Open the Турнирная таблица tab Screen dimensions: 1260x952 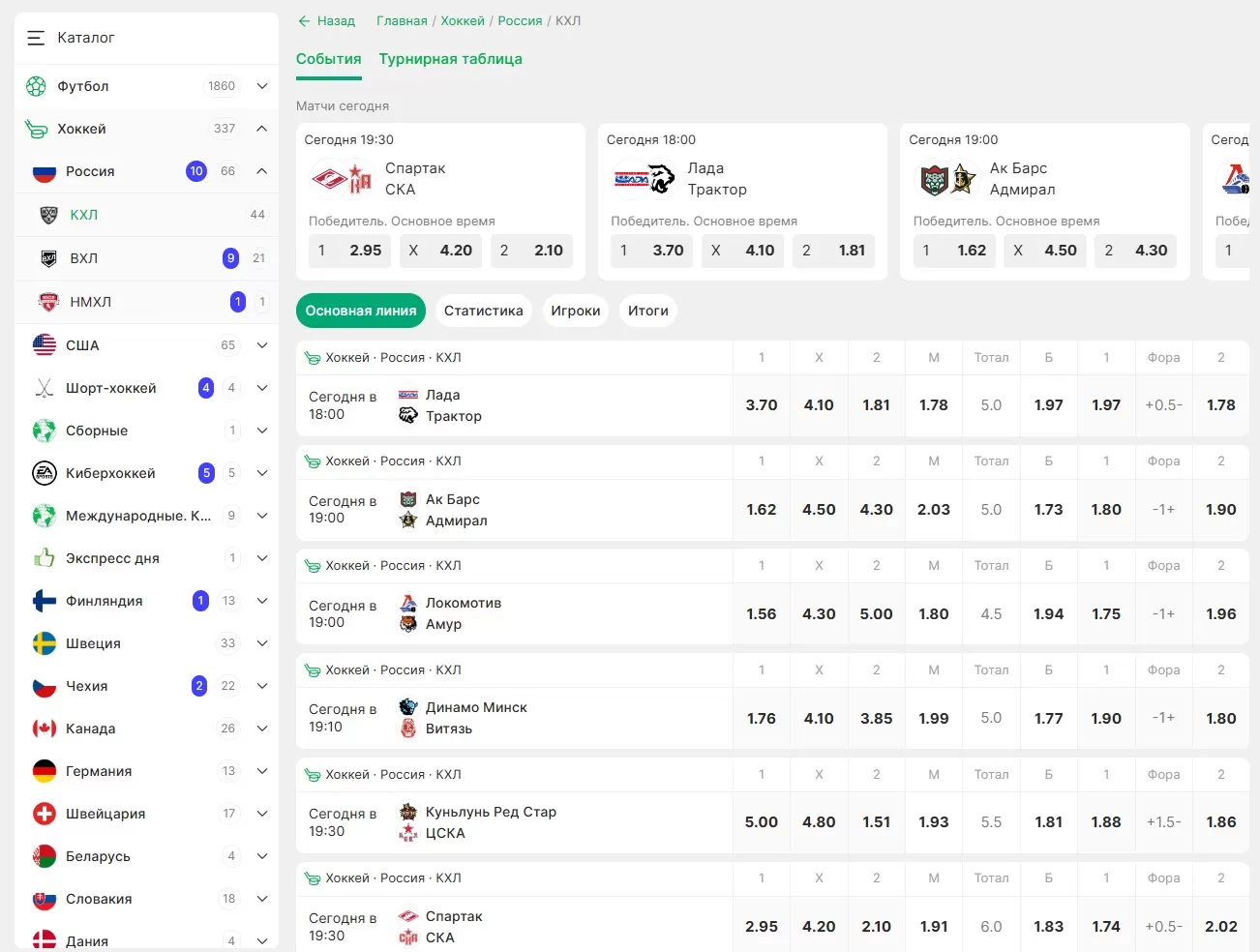click(x=450, y=59)
